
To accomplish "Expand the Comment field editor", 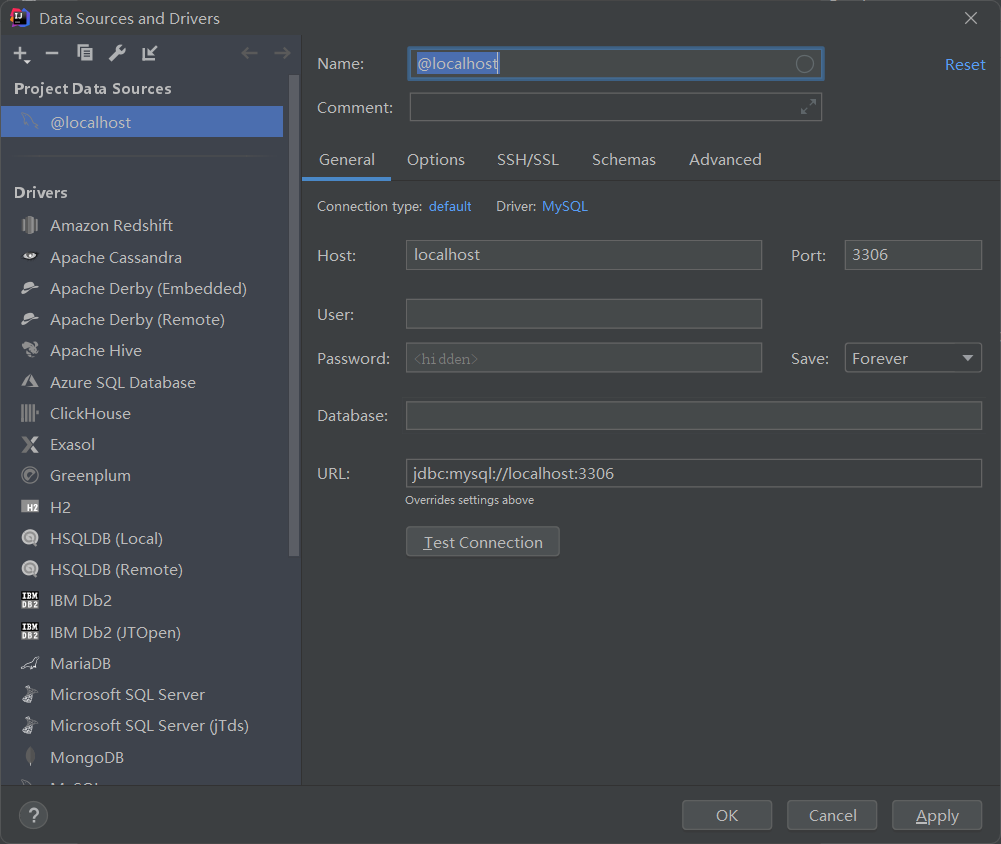I will (x=808, y=107).
